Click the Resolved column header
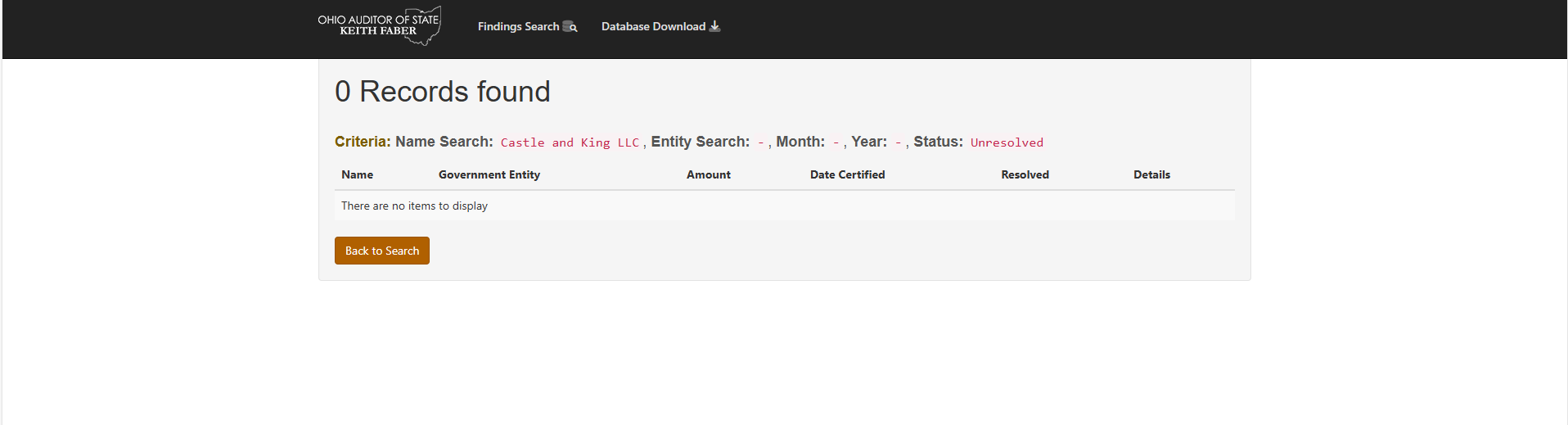The height and width of the screenshot is (425, 1568). [1025, 174]
